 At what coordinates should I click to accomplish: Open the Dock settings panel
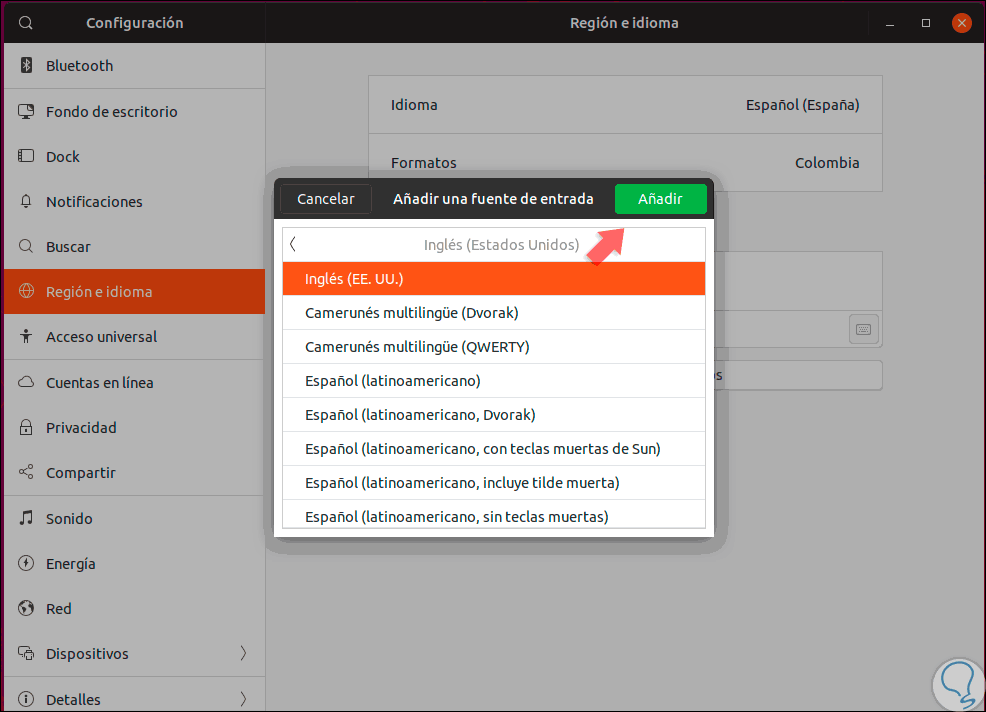pos(134,157)
